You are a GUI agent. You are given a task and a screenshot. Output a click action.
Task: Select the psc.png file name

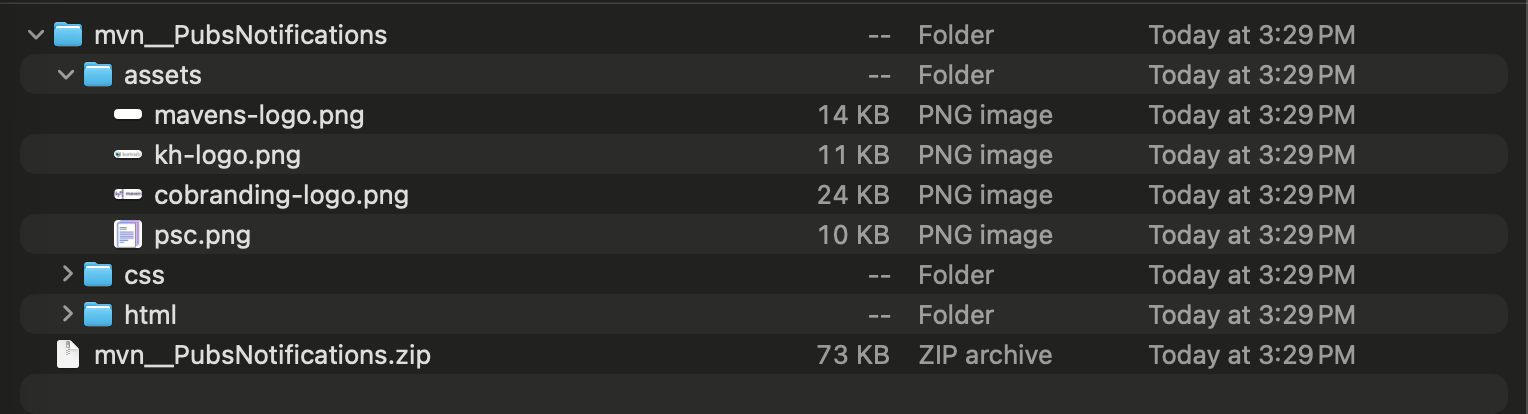202,235
